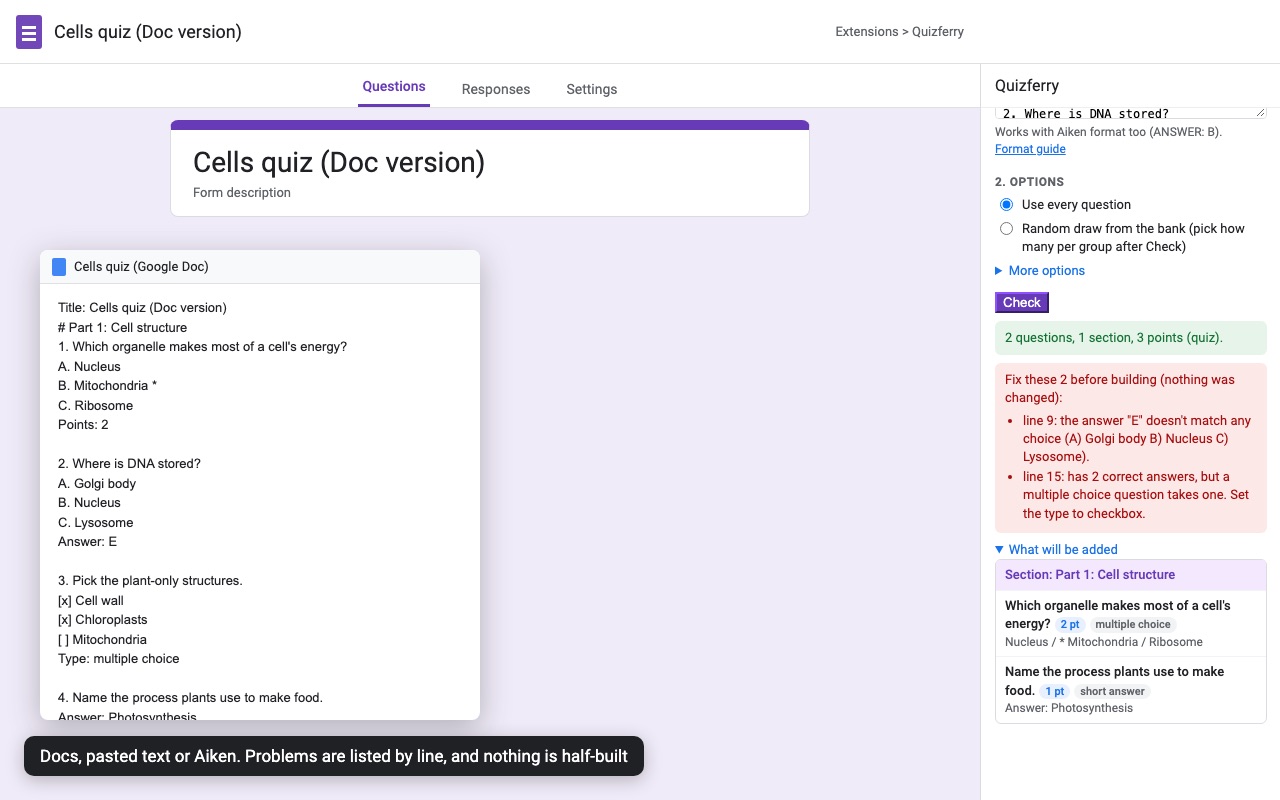Click the quiz text input box in Quizferry
Image resolution: width=1280 pixels, height=800 pixels.
pyautogui.click(x=1130, y=113)
